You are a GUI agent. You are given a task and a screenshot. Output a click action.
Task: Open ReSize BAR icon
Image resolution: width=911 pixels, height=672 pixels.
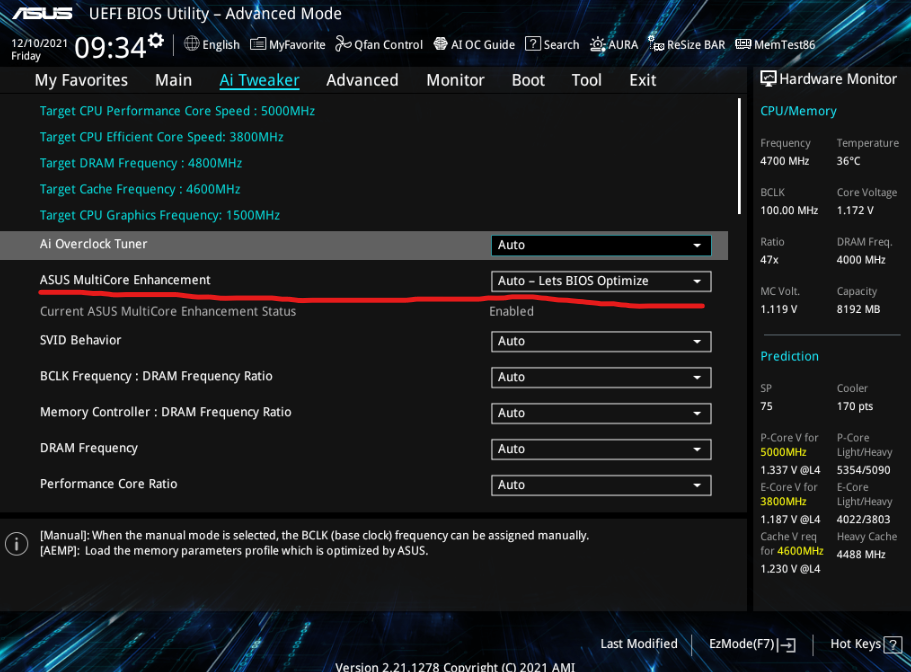pos(656,44)
